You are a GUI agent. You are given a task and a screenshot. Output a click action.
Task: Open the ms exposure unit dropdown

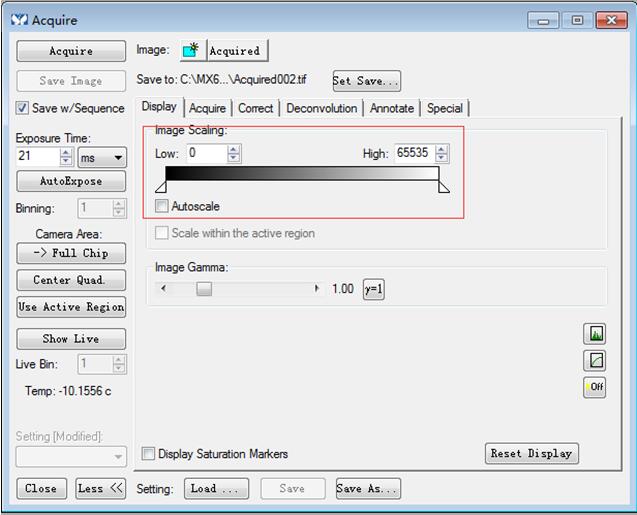[x=102, y=158]
